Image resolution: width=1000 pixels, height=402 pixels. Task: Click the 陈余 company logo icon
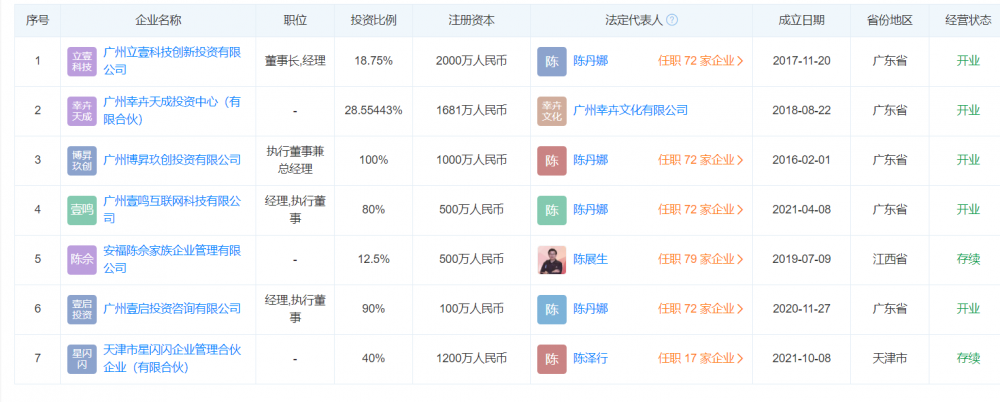[x=82, y=260]
